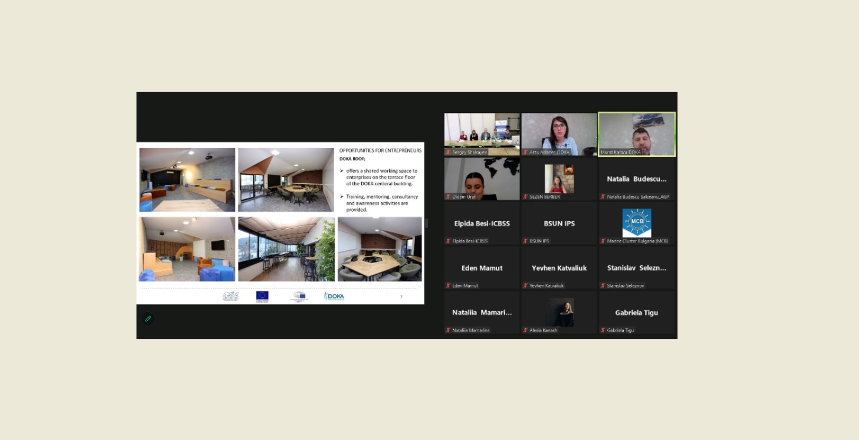The height and width of the screenshot is (440, 859).
Task: Click the MCB logo avatar
Action: pos(637,222)
